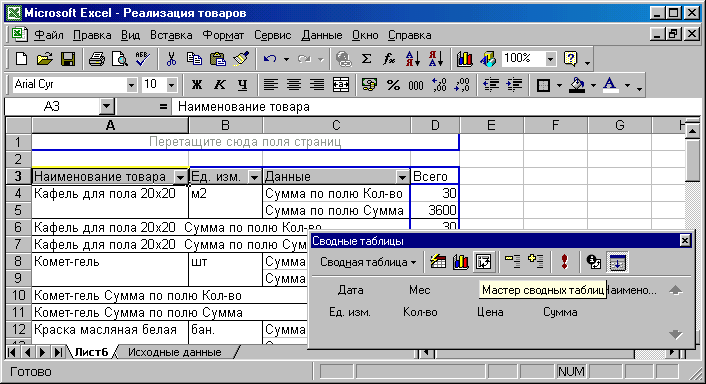Image resolution: width=706 pixels, height=384 pixels.
Task: Open the Вставка menu
Action: coord(171,35)
